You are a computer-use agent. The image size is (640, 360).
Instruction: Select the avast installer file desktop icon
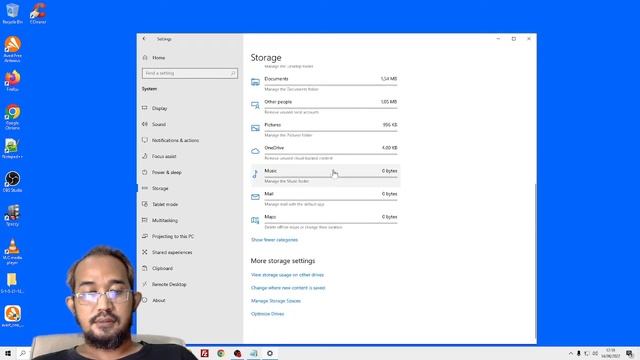pyautogui.click(x=12, y=317)
